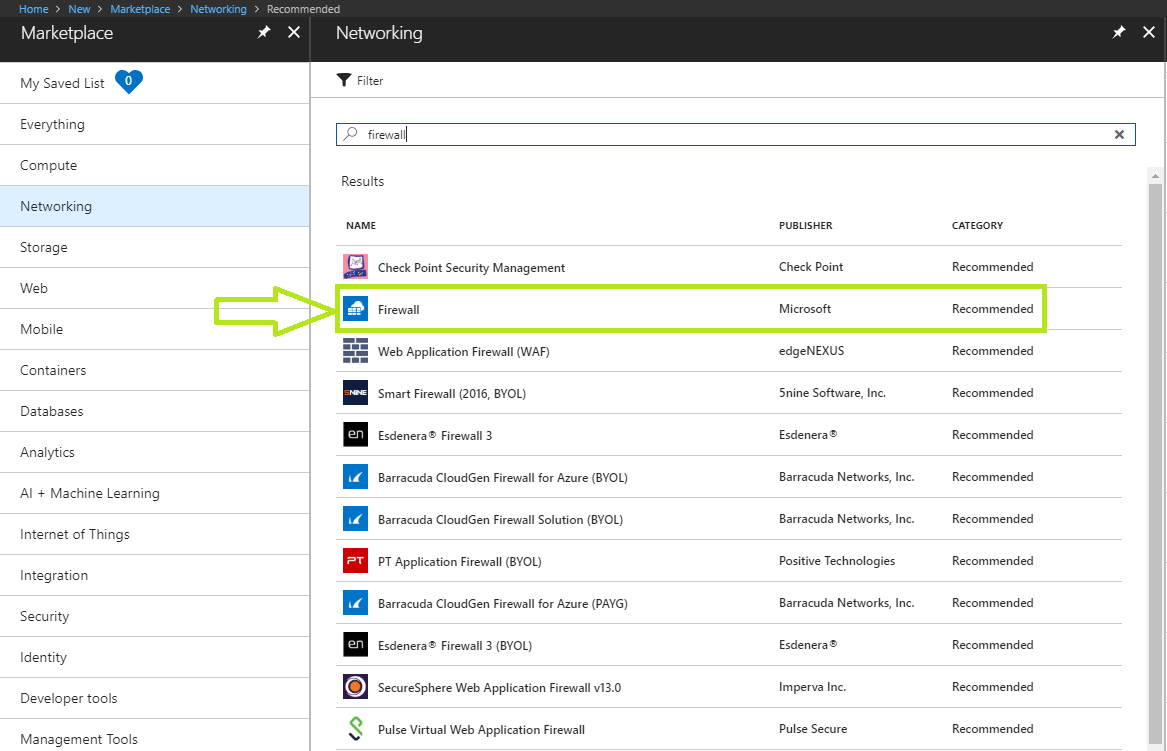The image size is (1167, 751).
Task: Select the Integration category
Action: pyautogui.click(x=155, y=575)
